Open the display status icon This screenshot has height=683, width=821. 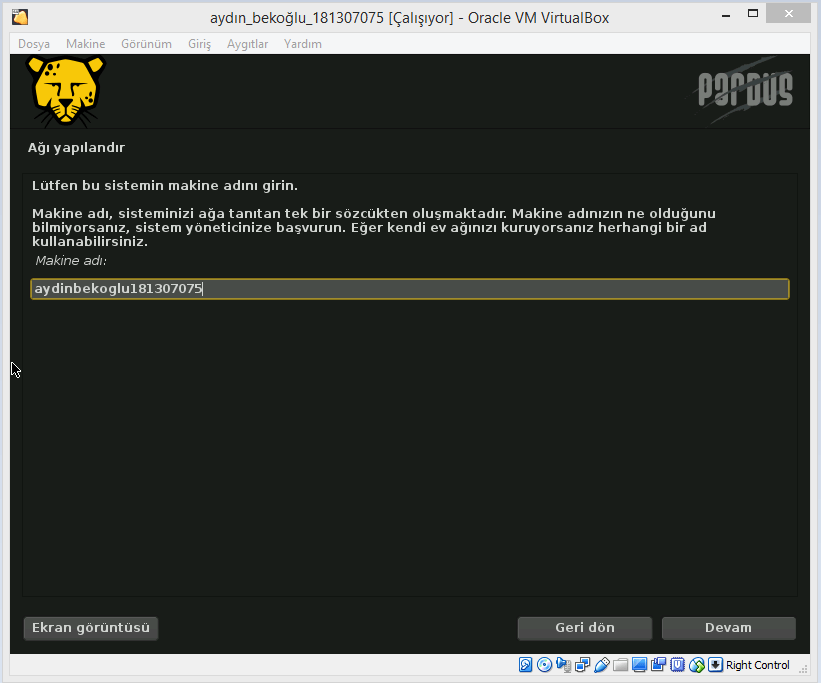coord(639,665)
